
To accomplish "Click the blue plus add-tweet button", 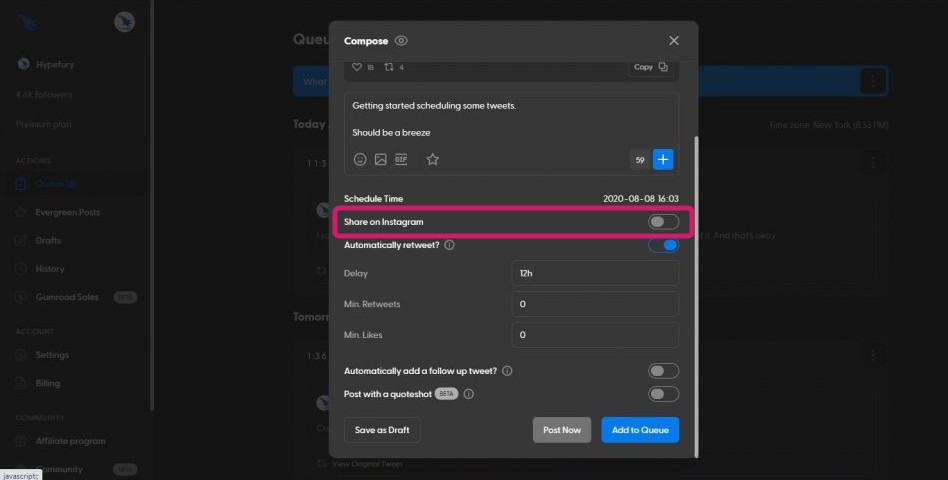I will (664, 159).
